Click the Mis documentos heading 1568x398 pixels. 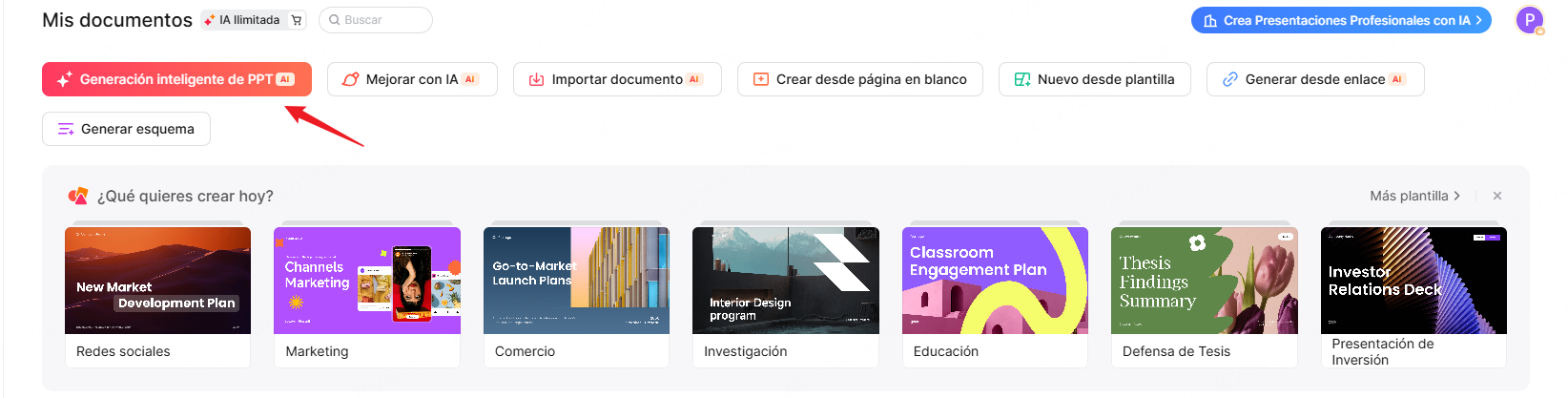[117, 20]
